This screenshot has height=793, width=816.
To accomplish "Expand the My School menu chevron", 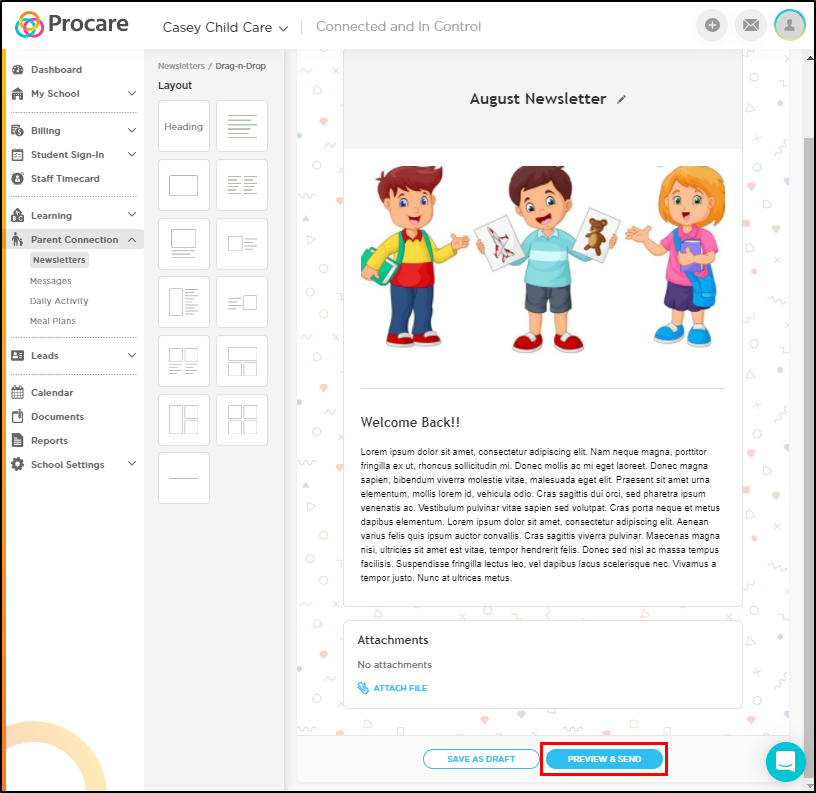I will click(x=132, y=93).
